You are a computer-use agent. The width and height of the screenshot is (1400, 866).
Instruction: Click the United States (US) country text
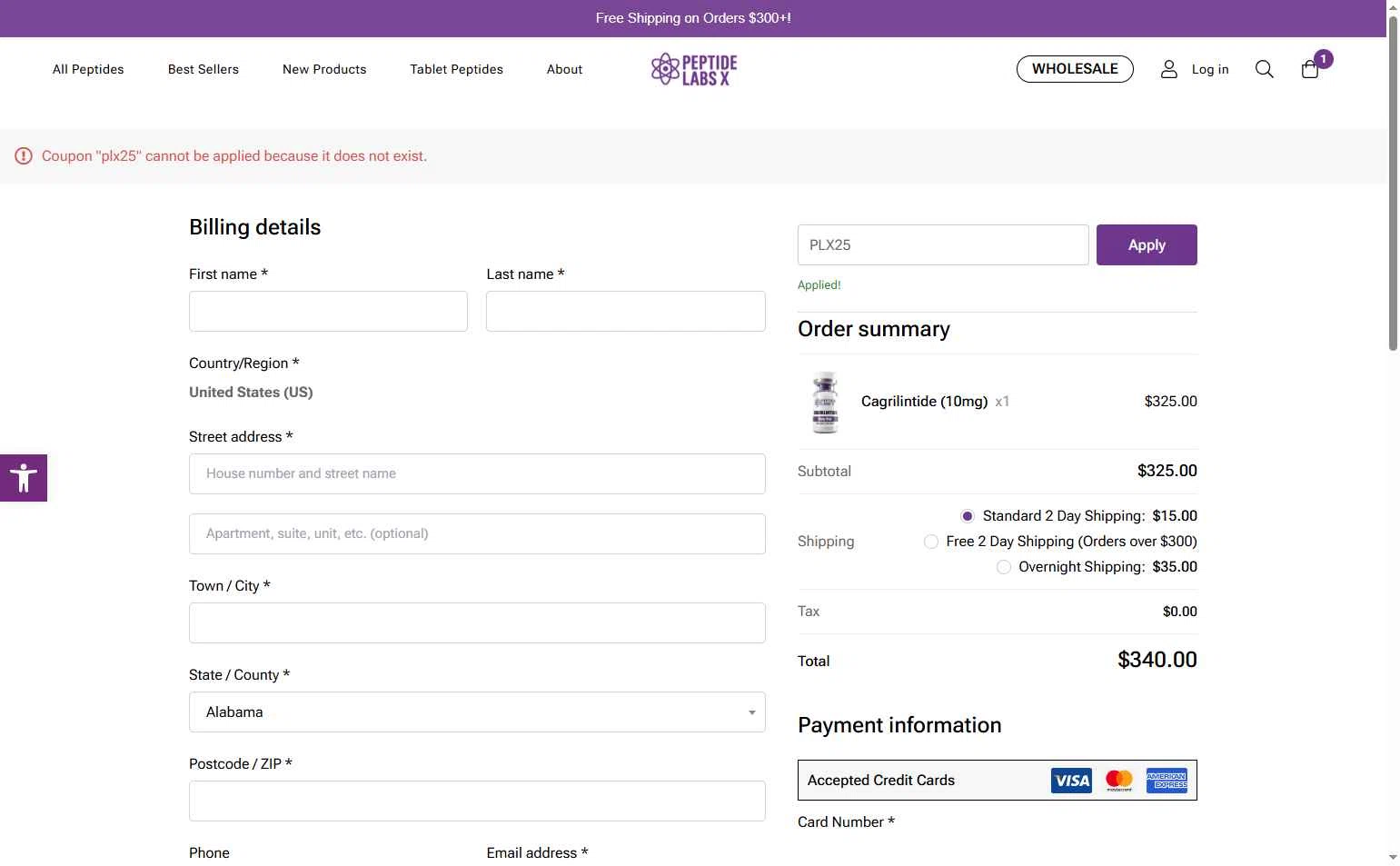[x=251, y=393]
